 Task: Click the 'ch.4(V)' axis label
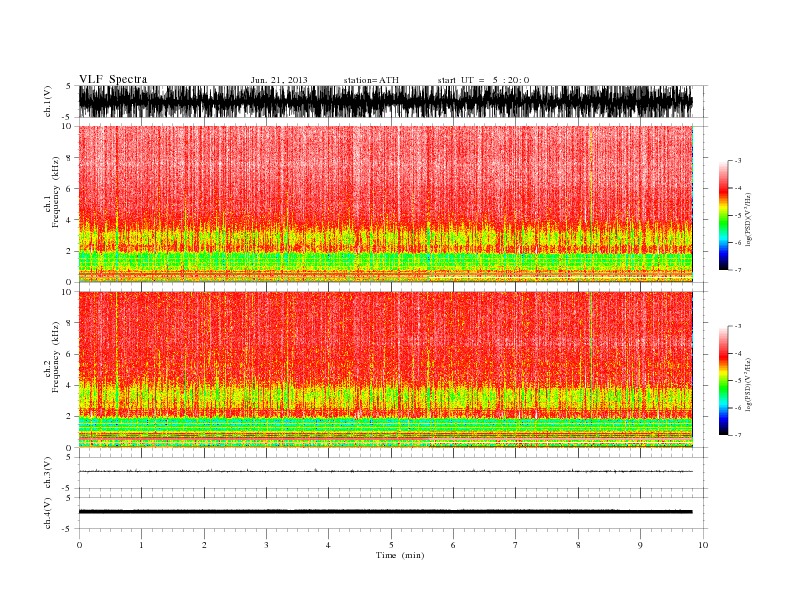[48, 513]
